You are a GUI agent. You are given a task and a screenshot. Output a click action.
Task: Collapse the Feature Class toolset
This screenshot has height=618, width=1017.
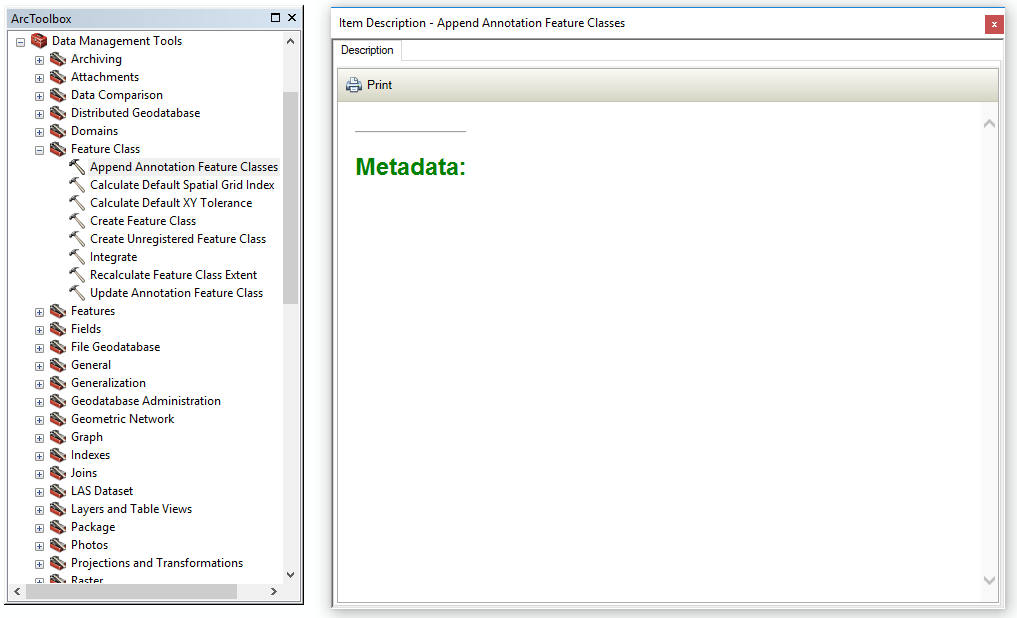pyautogui.click(x=40, y=150)
